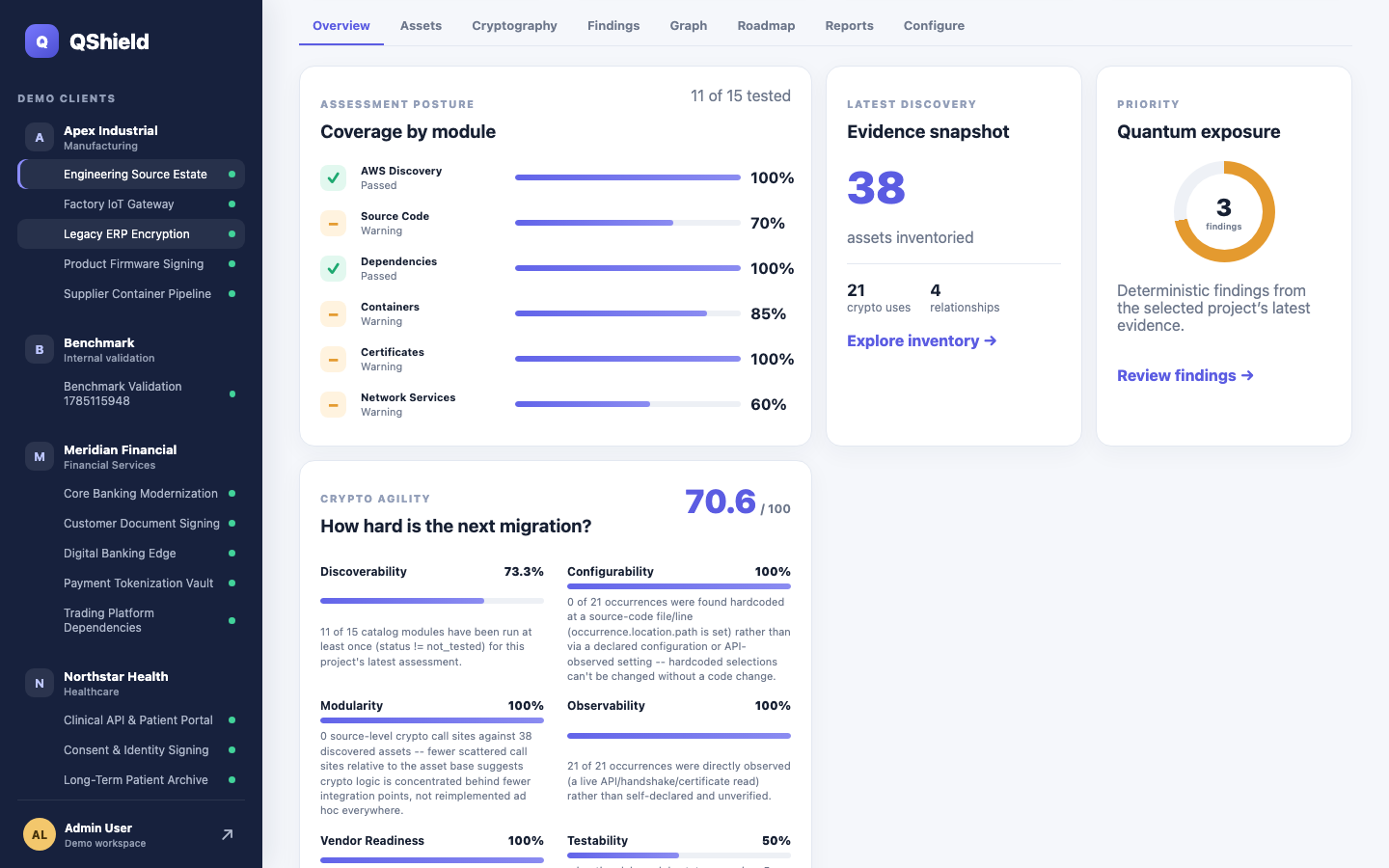Screen dimensions: 1389x868
Task: Follow the Explore inventory link
Action: (921, 340)
